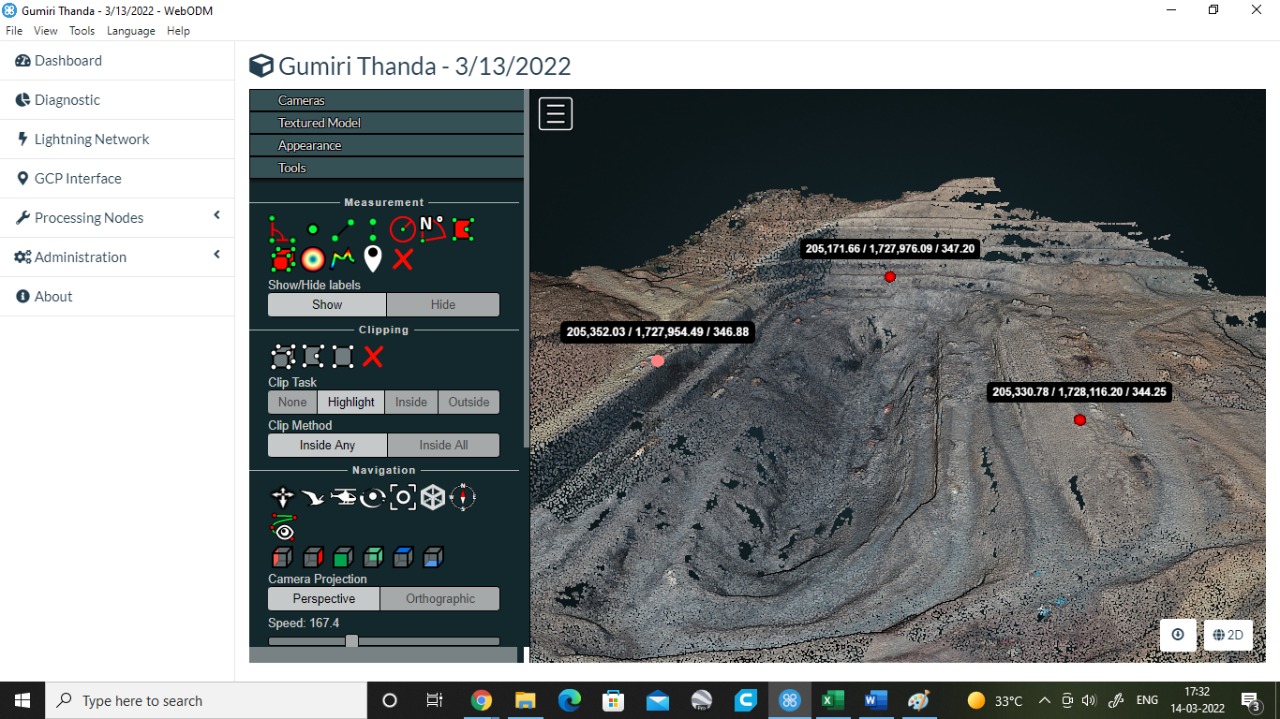Activate the Distance measurement tool

point(342,228)
